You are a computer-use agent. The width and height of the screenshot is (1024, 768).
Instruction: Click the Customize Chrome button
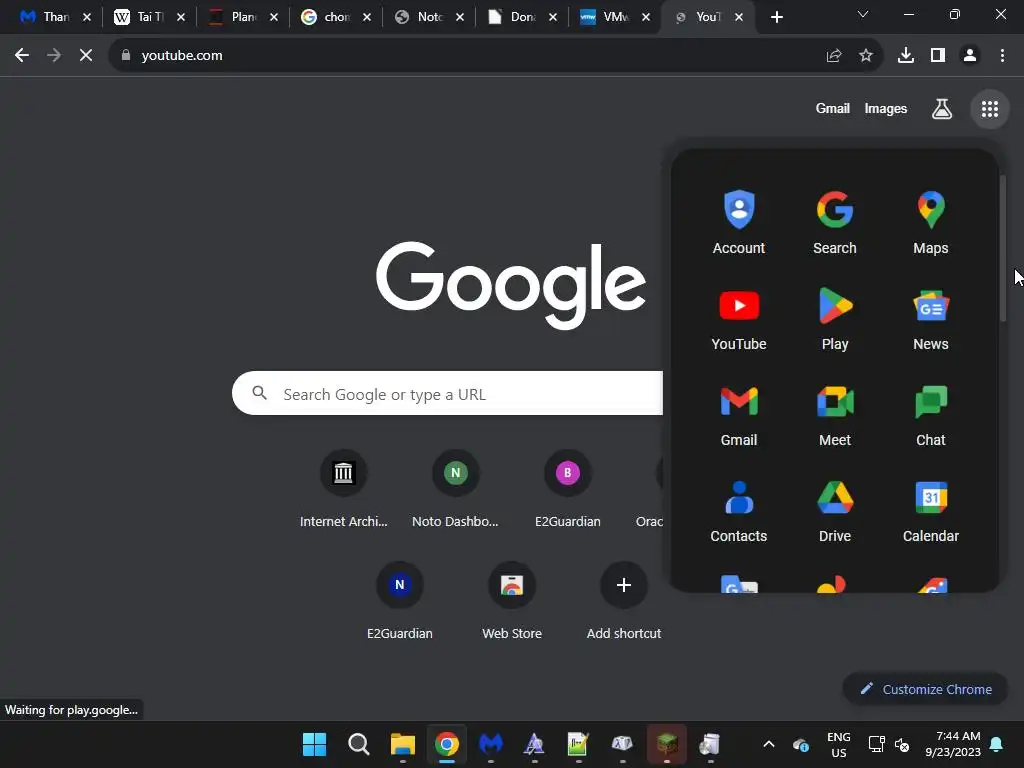point(925,689)
